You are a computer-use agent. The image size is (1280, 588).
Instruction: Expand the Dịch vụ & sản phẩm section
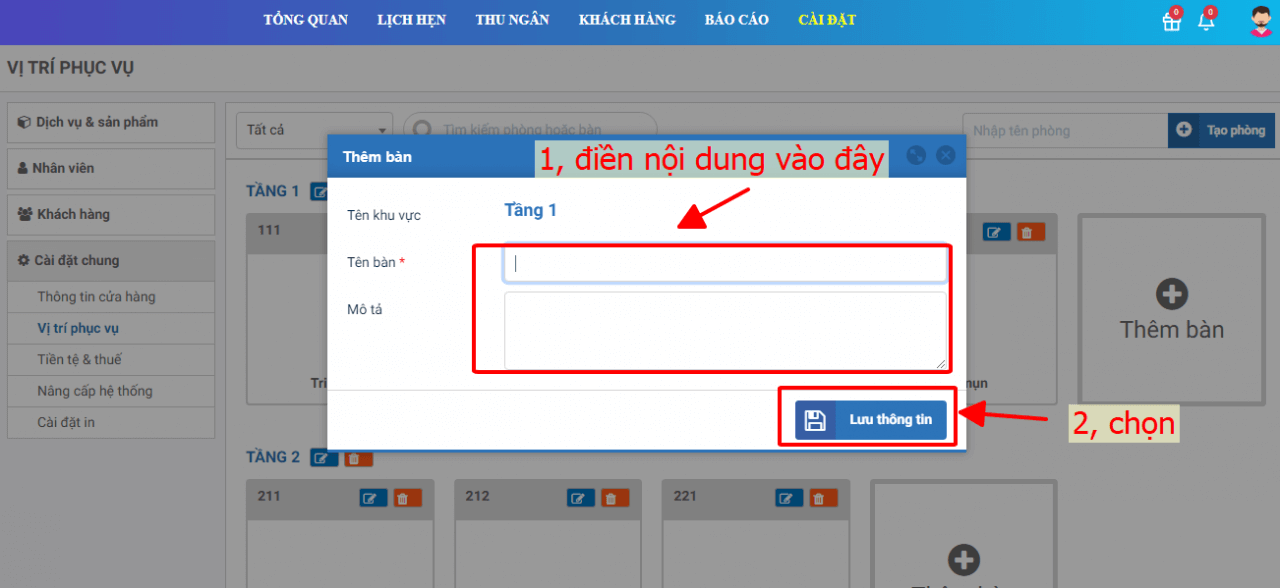111,122
